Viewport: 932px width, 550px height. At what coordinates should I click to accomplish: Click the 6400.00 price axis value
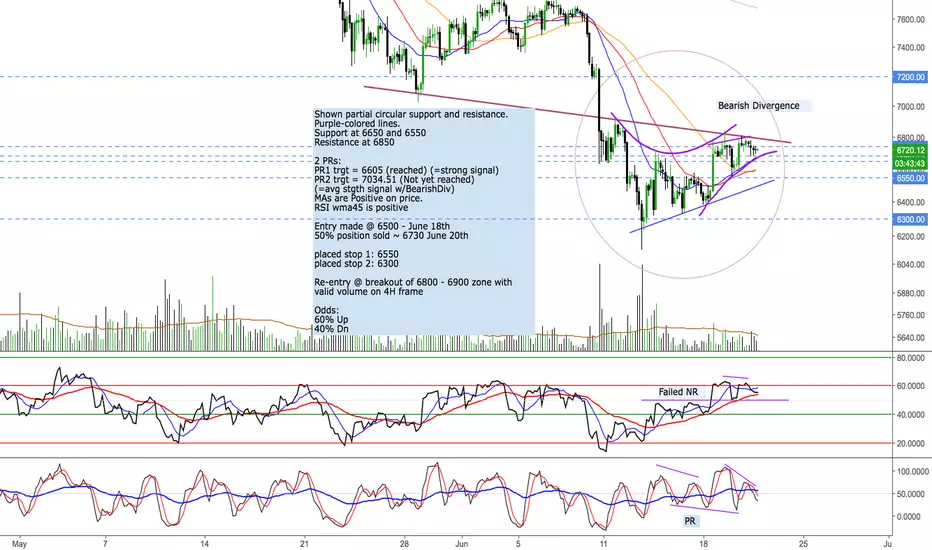click(911, 203)
